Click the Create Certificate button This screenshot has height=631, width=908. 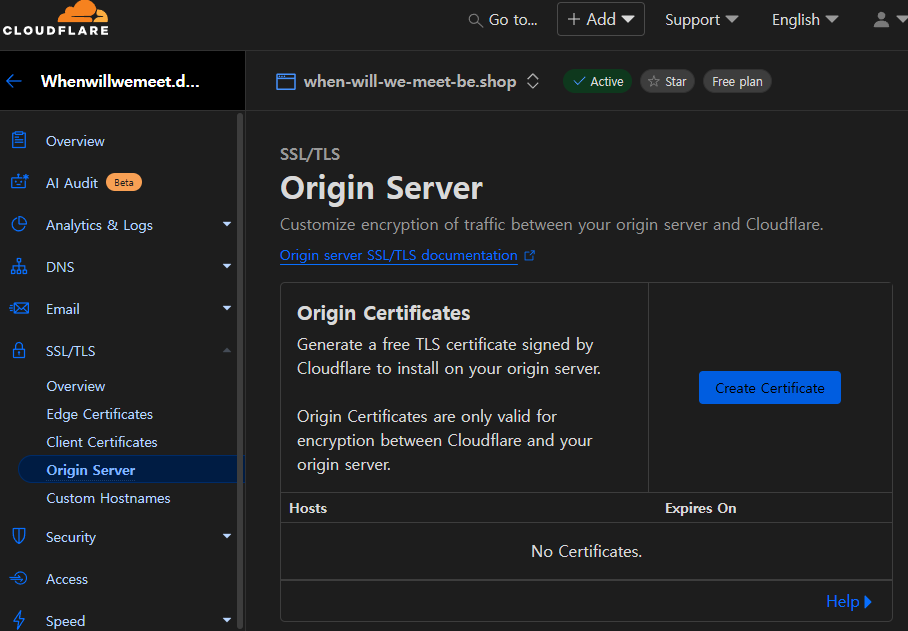tap(770, 387)
